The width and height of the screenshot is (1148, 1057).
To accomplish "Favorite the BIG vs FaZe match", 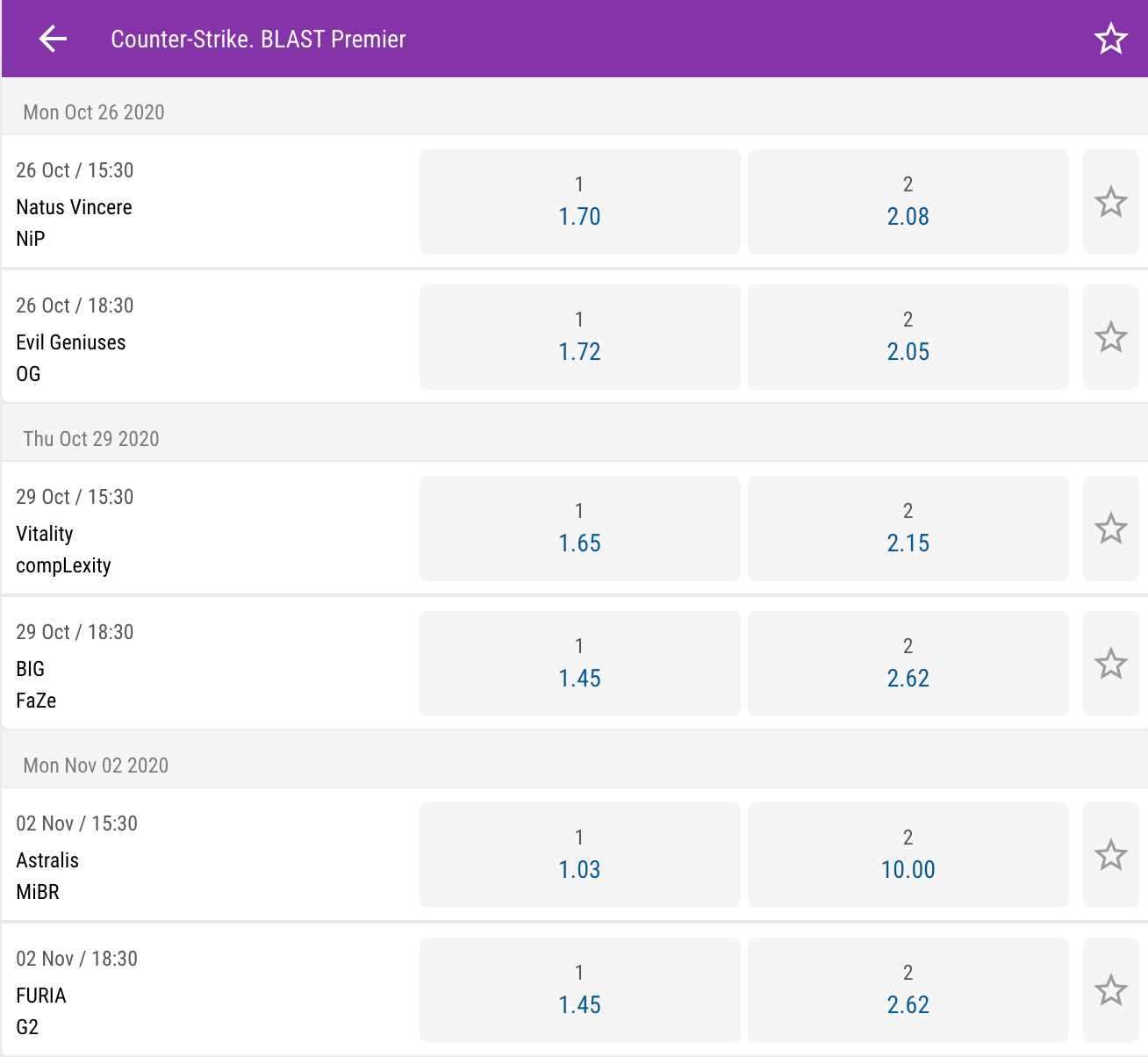I will [x=1111, y=664].
